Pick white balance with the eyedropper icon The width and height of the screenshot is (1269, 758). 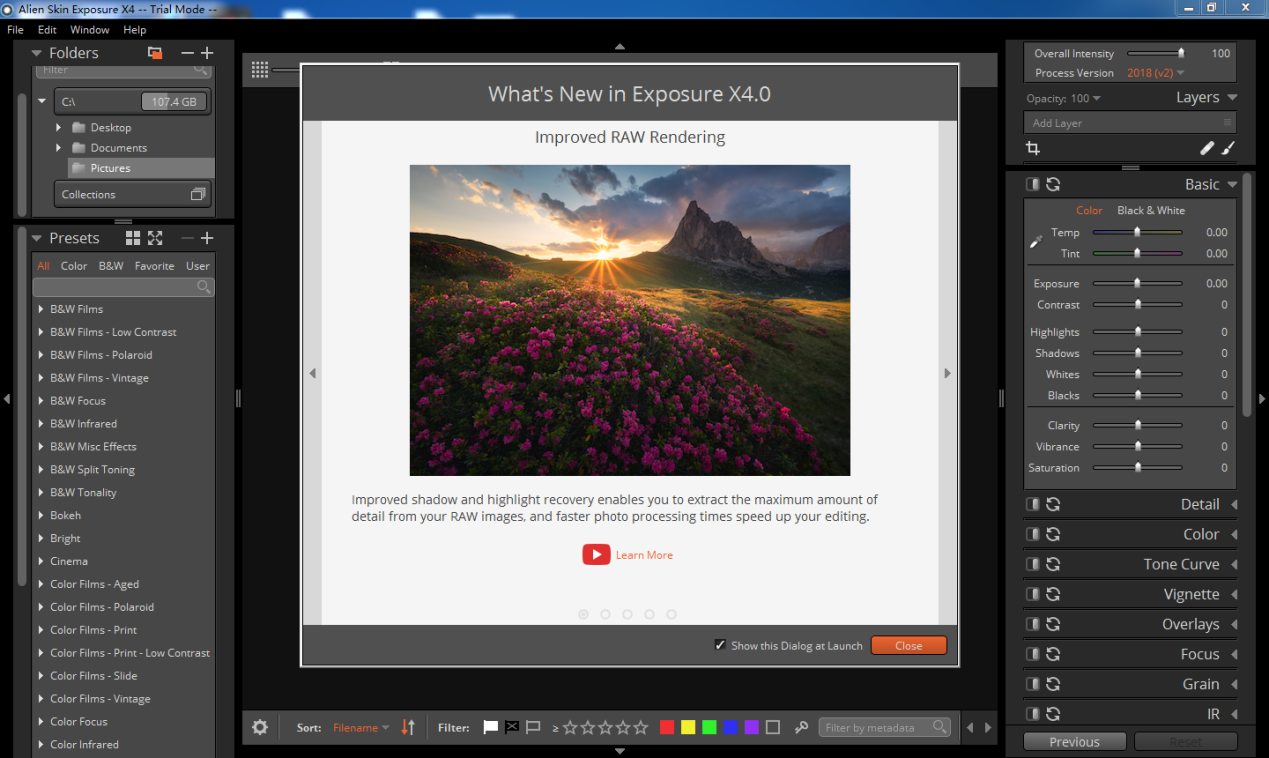pyautogui.click(x=1036, y=242)
